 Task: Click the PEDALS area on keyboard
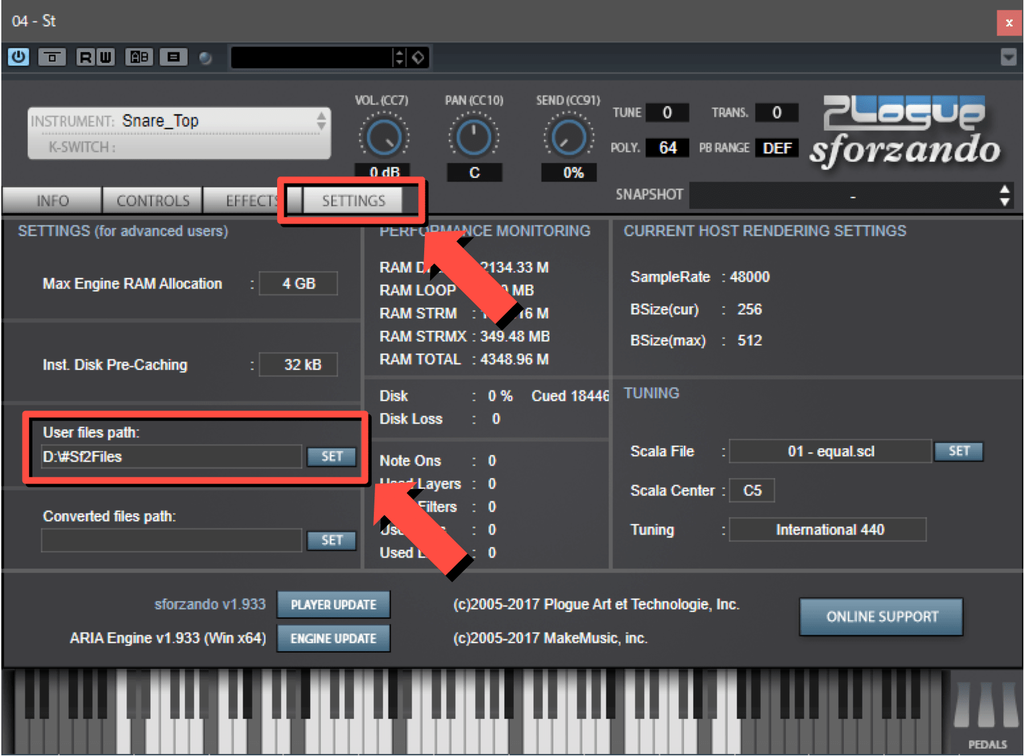986,714
